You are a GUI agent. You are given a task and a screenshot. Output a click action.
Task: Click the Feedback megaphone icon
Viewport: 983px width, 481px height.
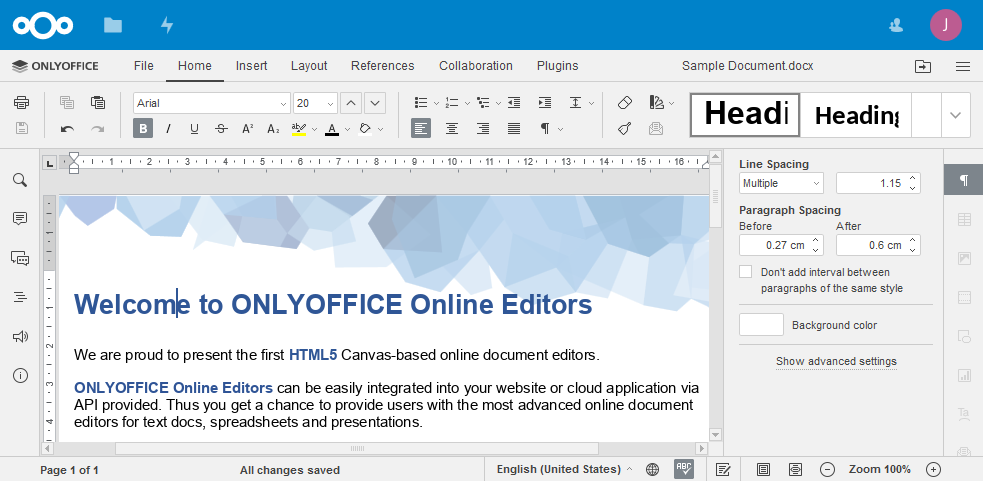tap(20, 337)
